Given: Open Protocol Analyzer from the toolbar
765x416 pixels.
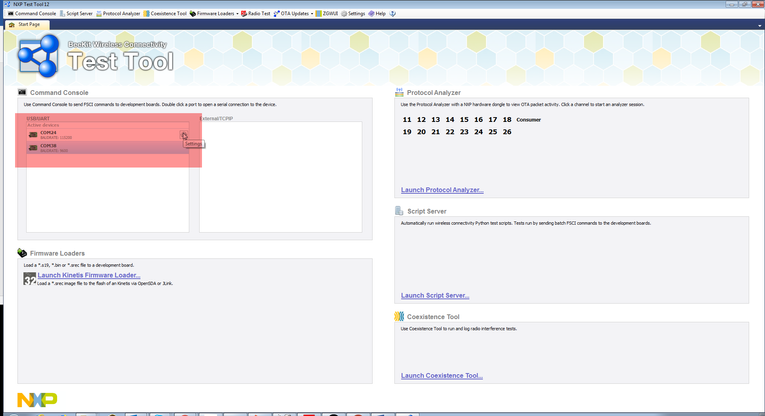Looking at the screenshot, I should [118, 14].
